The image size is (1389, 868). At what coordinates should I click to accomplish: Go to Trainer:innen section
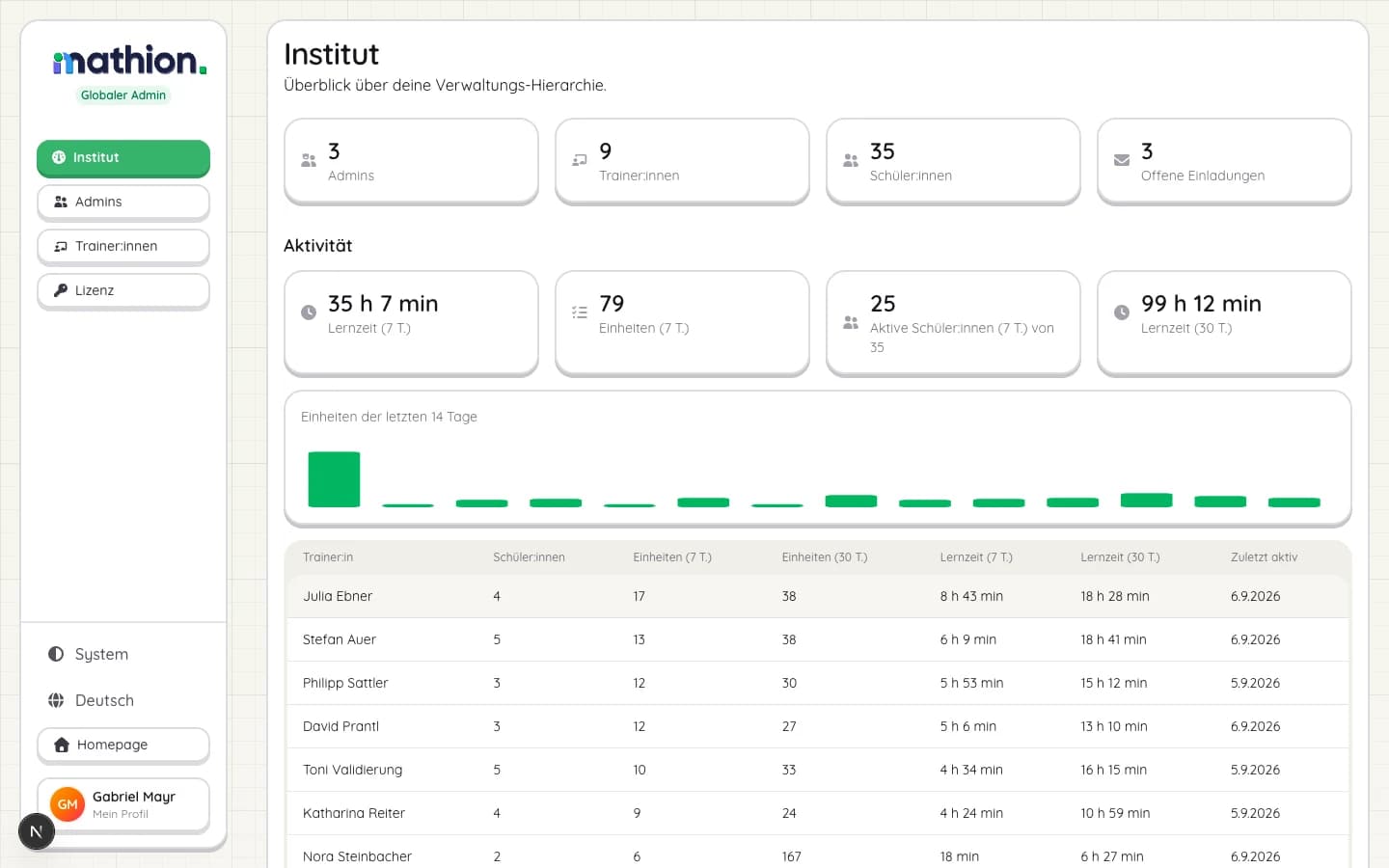coord(123,246)
